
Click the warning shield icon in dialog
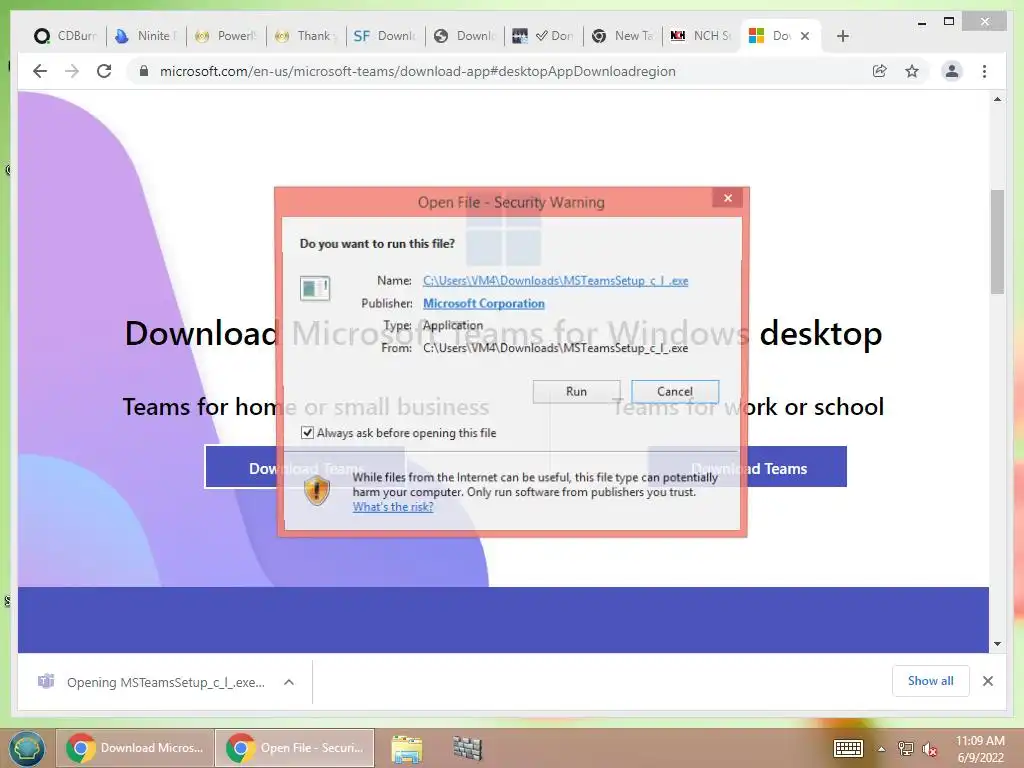[317, 491]
